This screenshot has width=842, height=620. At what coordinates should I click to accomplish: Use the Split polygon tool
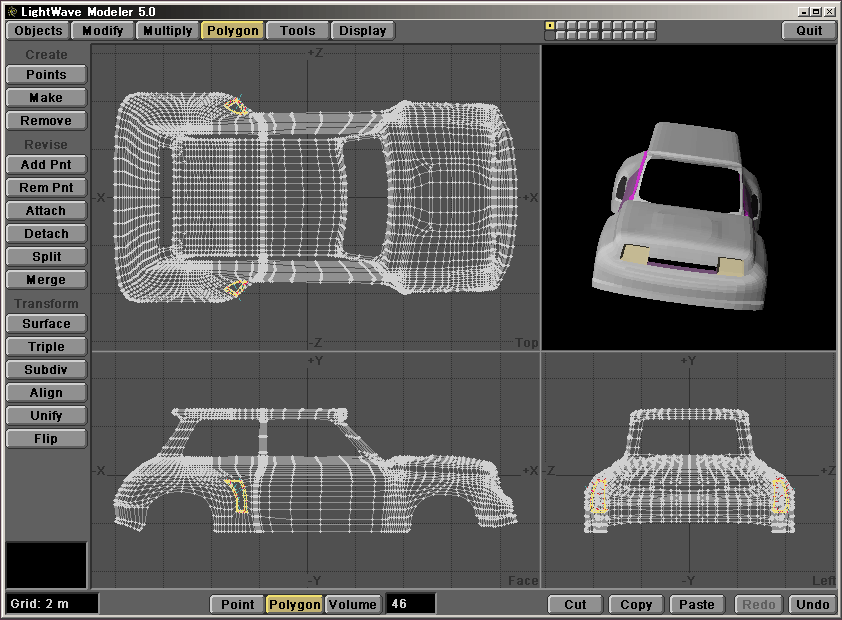(46, 257)
